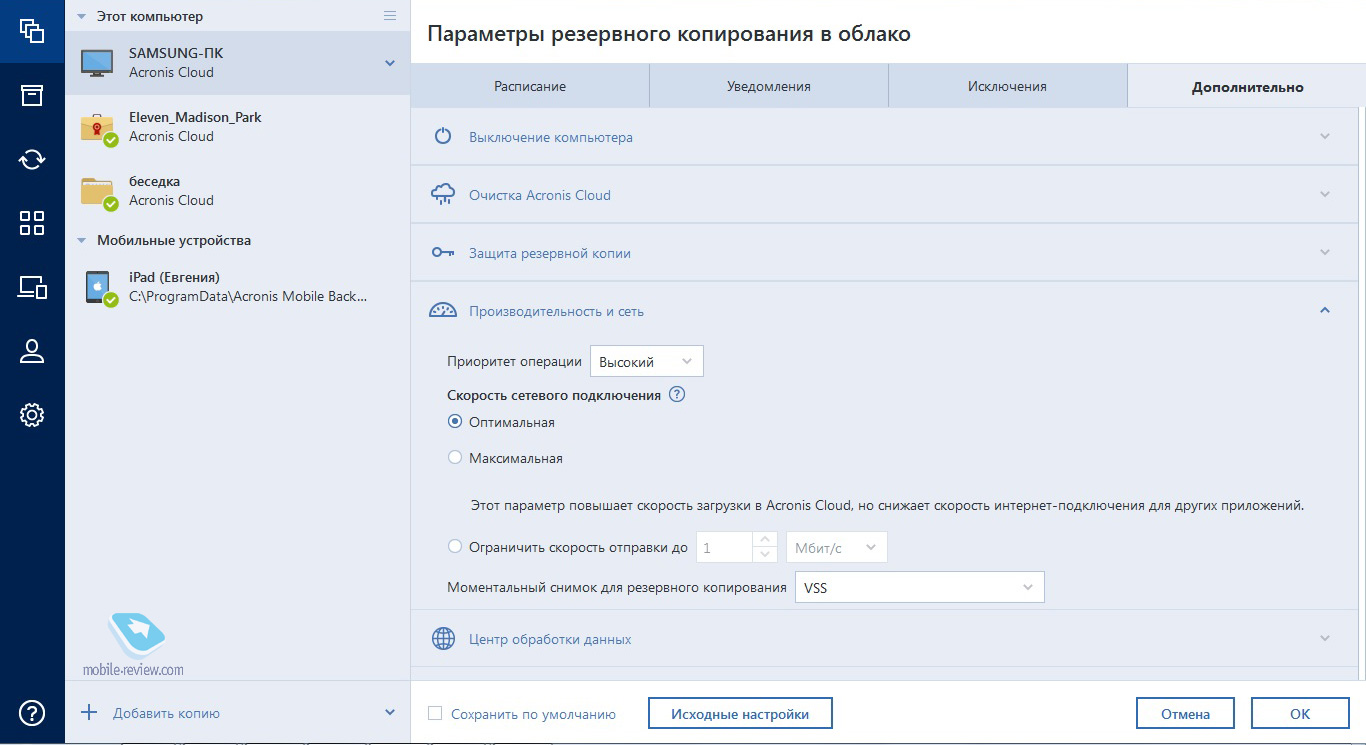Decrease the upload speed stepper value
Screen dimensions: 1366x745
765,554
